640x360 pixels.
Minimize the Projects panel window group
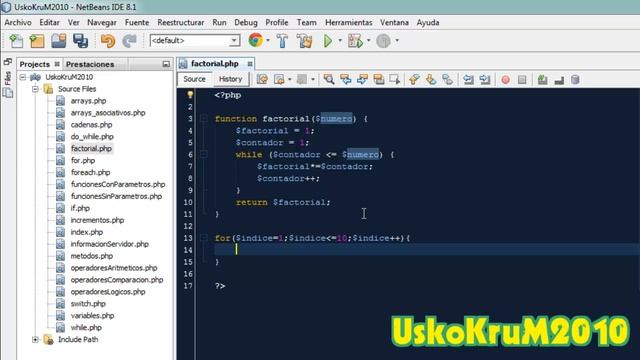166,64
